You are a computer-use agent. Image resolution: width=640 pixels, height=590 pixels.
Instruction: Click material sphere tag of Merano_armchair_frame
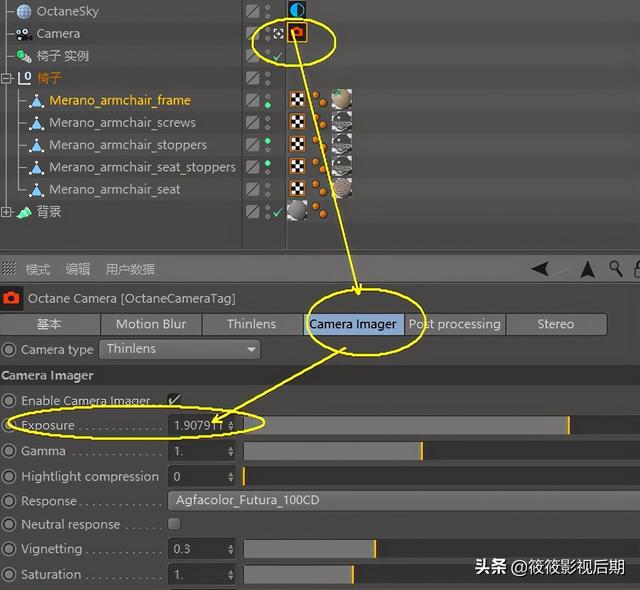click(x=342, y=99)
